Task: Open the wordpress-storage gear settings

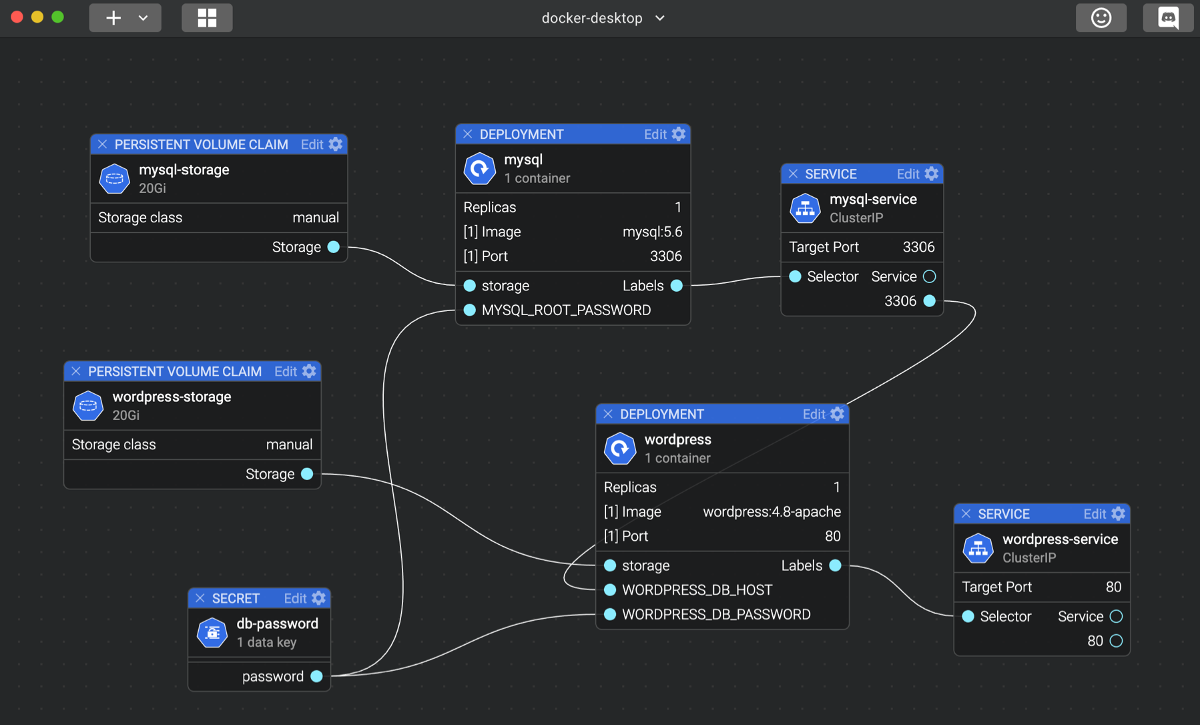Action: (x=310, y=372)
